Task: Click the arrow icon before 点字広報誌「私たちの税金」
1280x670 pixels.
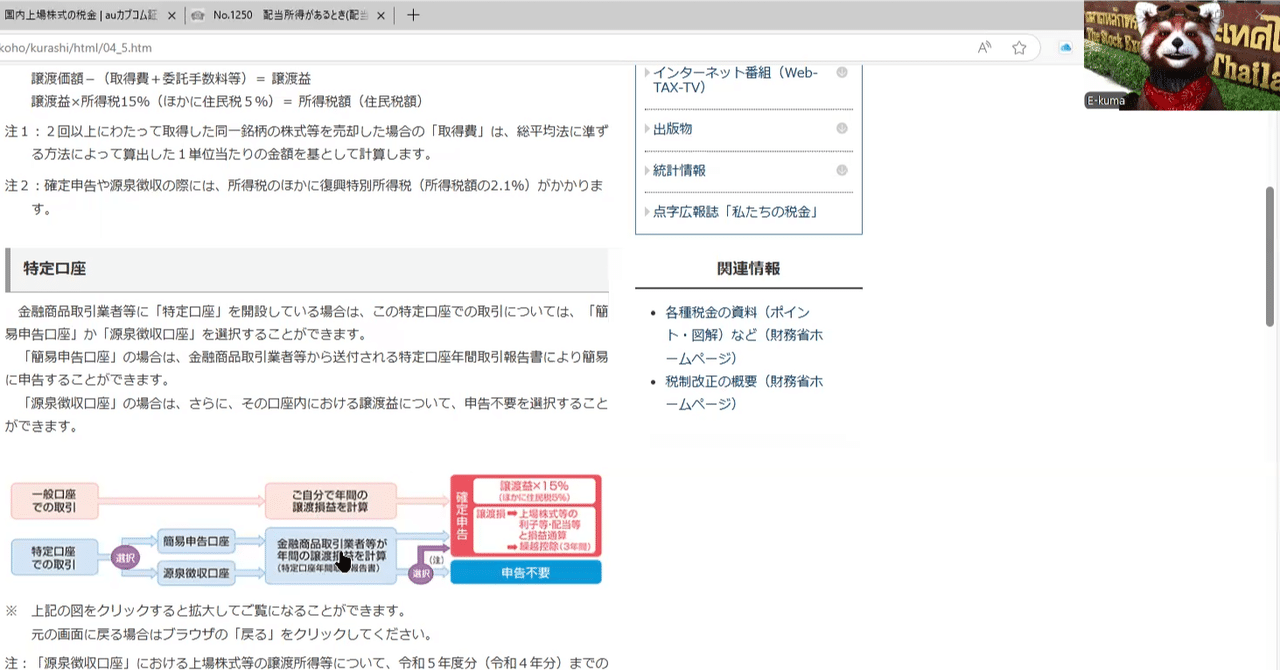Action: click(646, 211)
